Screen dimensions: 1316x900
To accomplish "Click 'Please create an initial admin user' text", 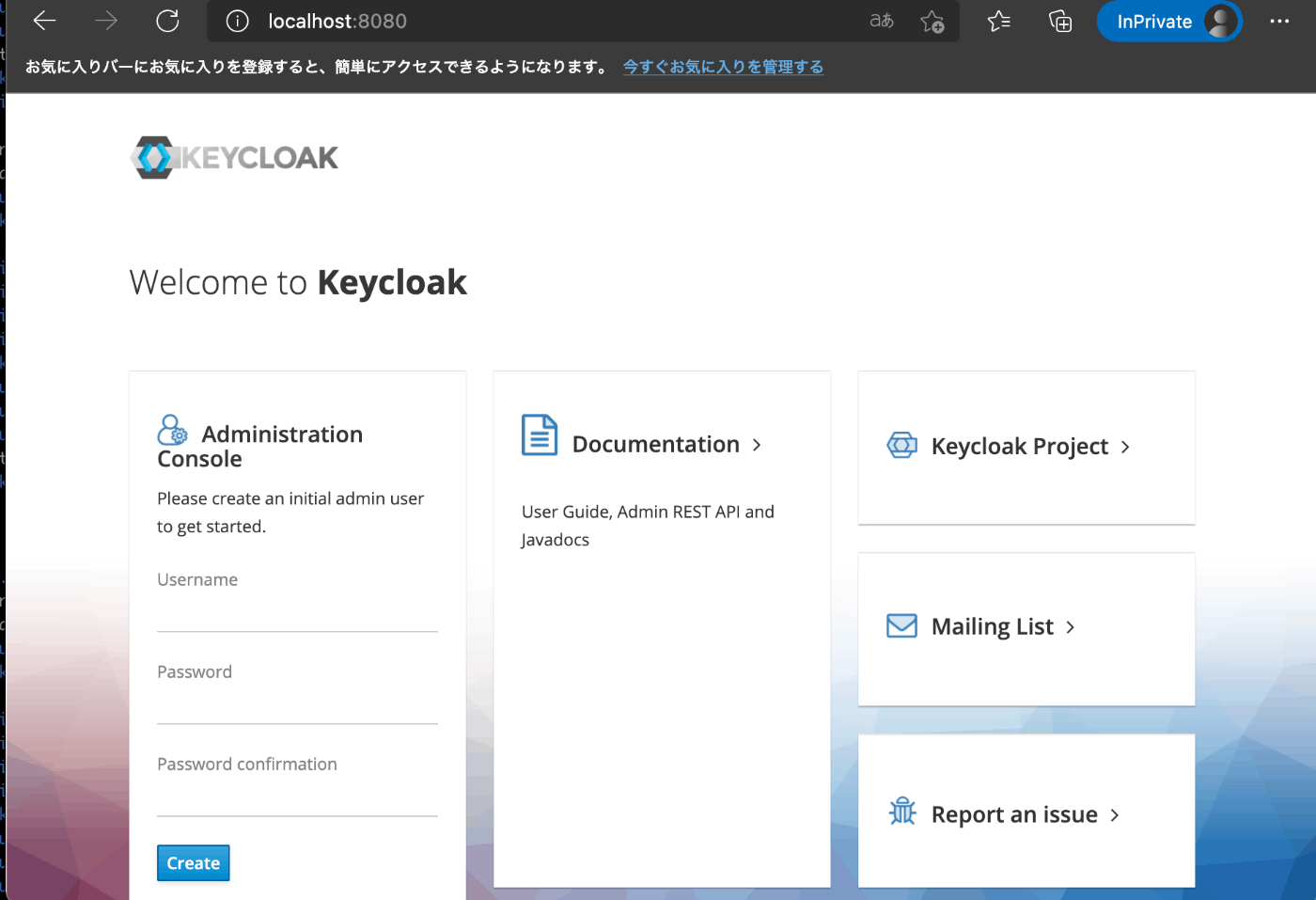I will (x=290, y=513).
